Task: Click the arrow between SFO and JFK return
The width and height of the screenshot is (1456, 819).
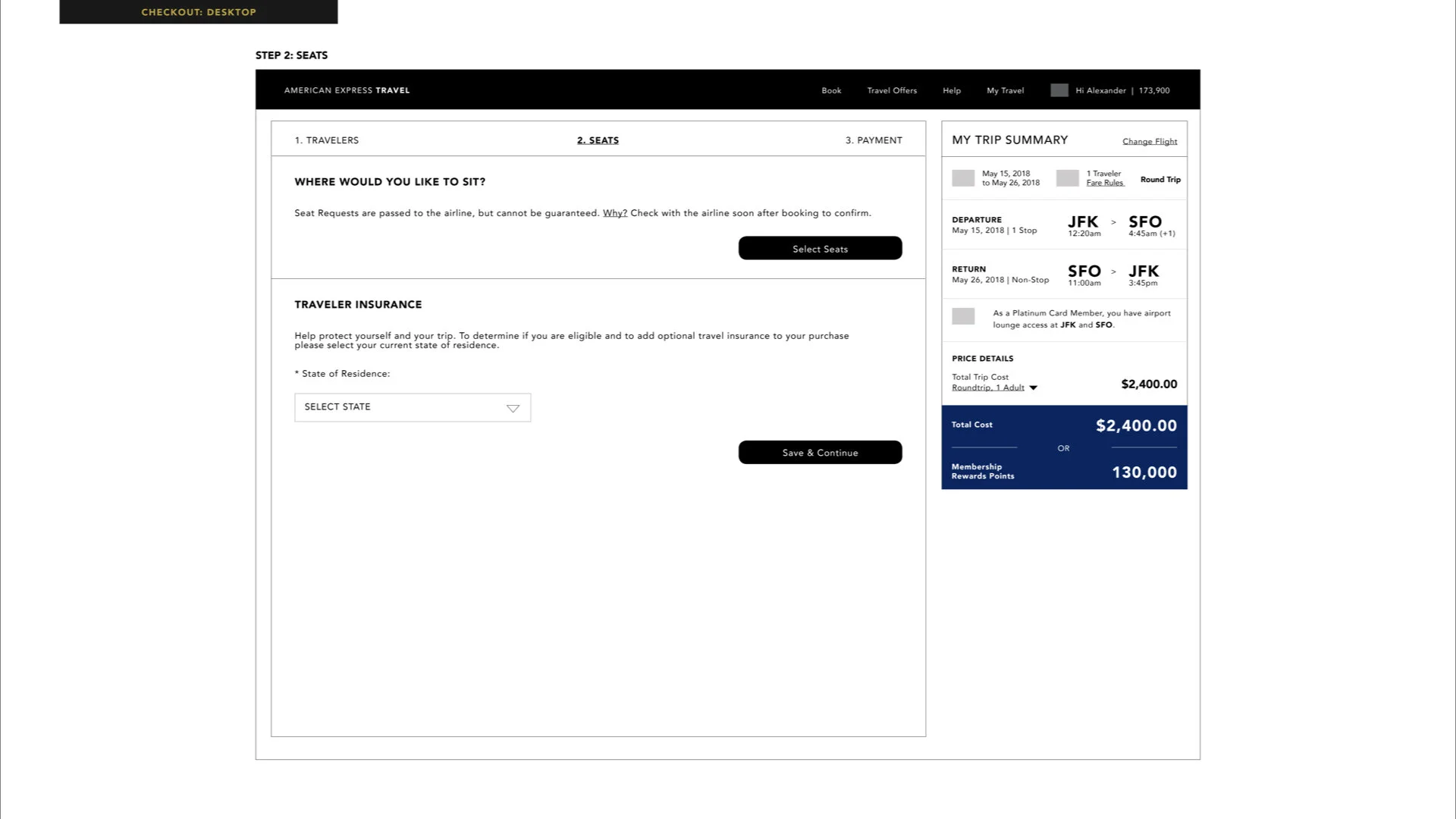Action: pyautogui.click(x=1113, y=271)
